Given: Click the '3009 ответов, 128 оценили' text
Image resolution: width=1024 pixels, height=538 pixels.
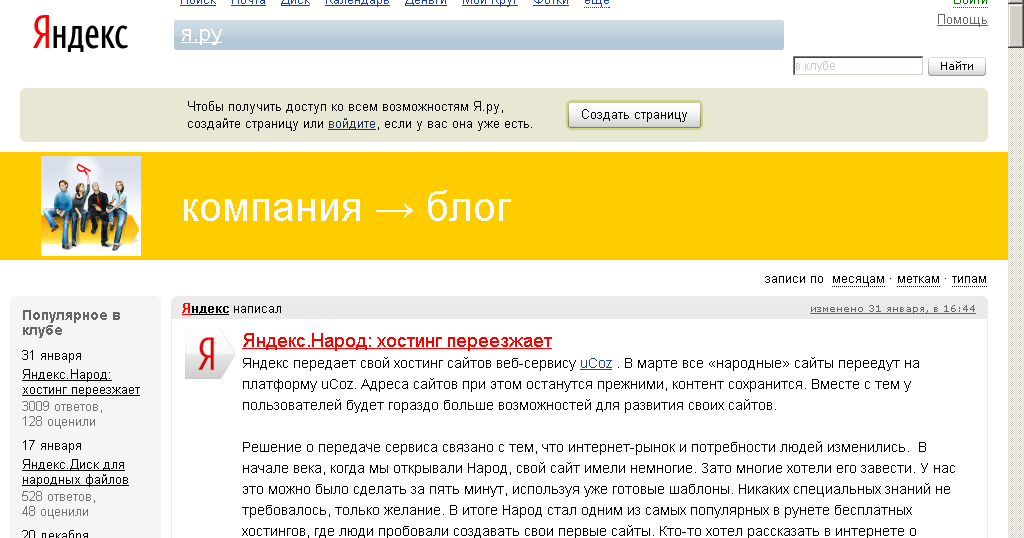Looking at the screenshot, I should pos(62,415).
